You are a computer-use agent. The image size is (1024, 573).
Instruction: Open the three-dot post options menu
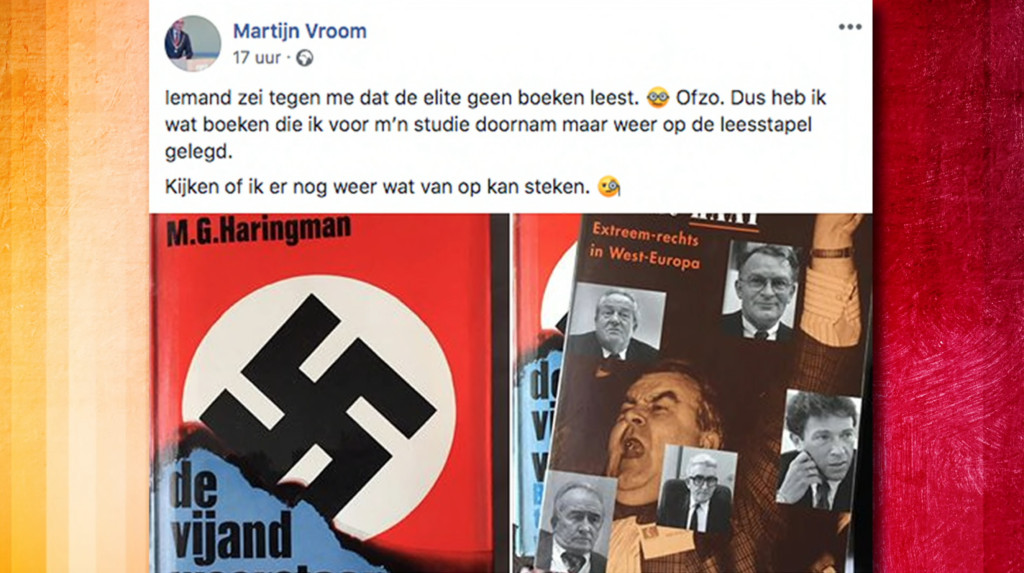click(x=850, y=27)
